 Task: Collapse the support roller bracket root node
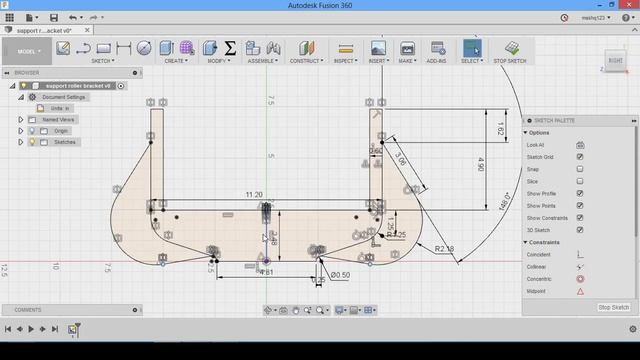click(x=13, y=86)
